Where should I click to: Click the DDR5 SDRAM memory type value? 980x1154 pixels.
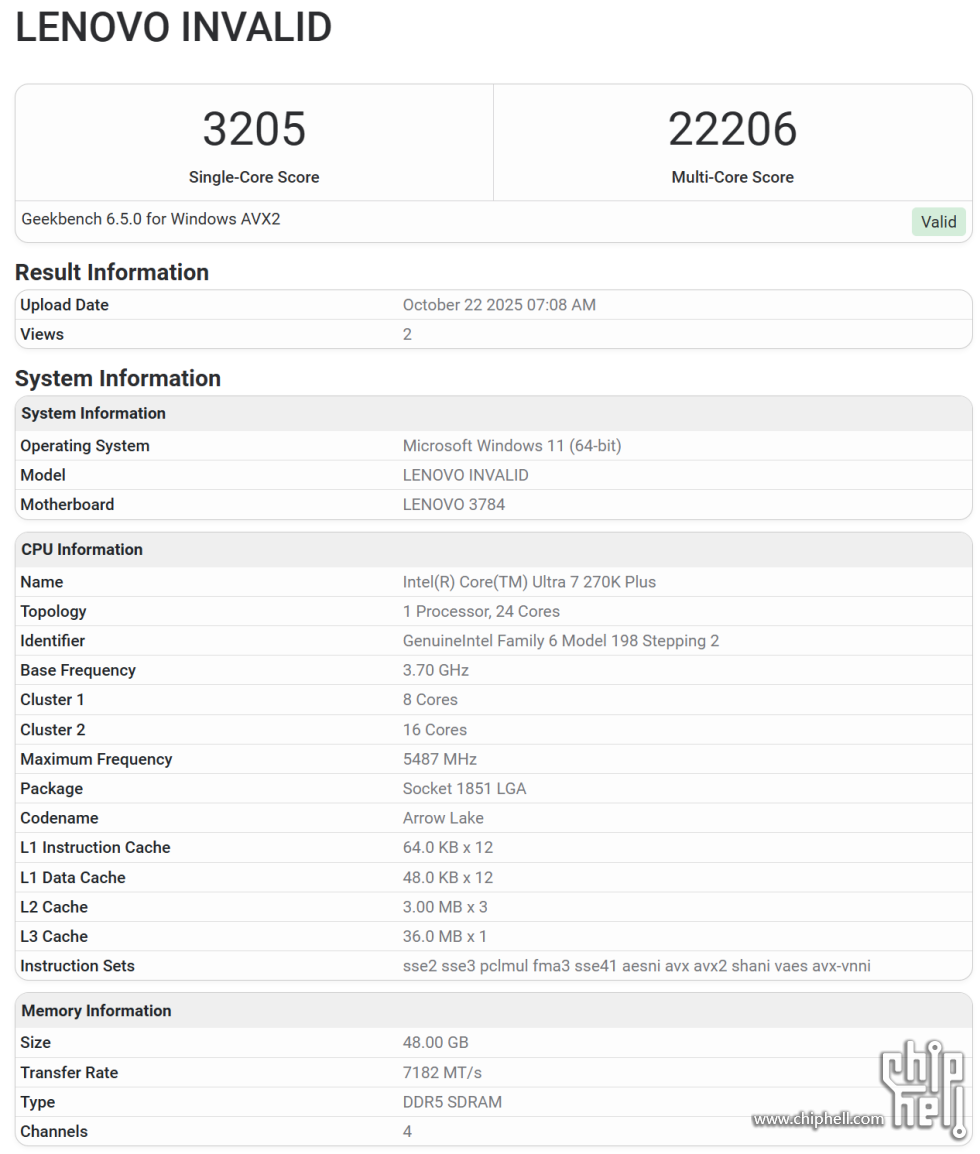click(452, 1102)
